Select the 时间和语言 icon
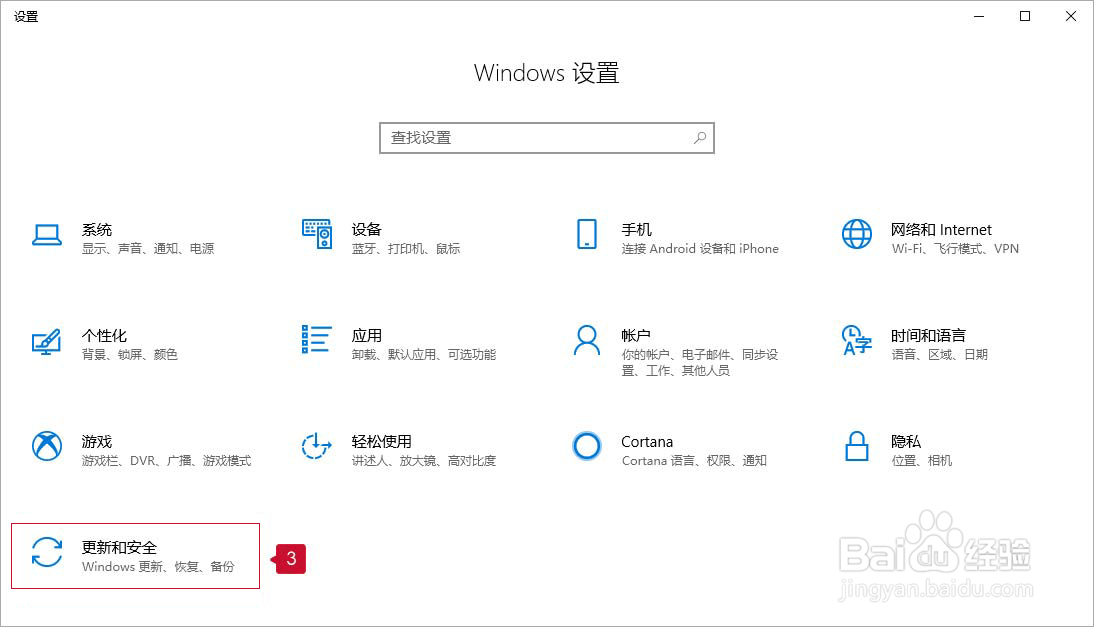Viewport: 1094px width, 627px height. coord(857,342)
